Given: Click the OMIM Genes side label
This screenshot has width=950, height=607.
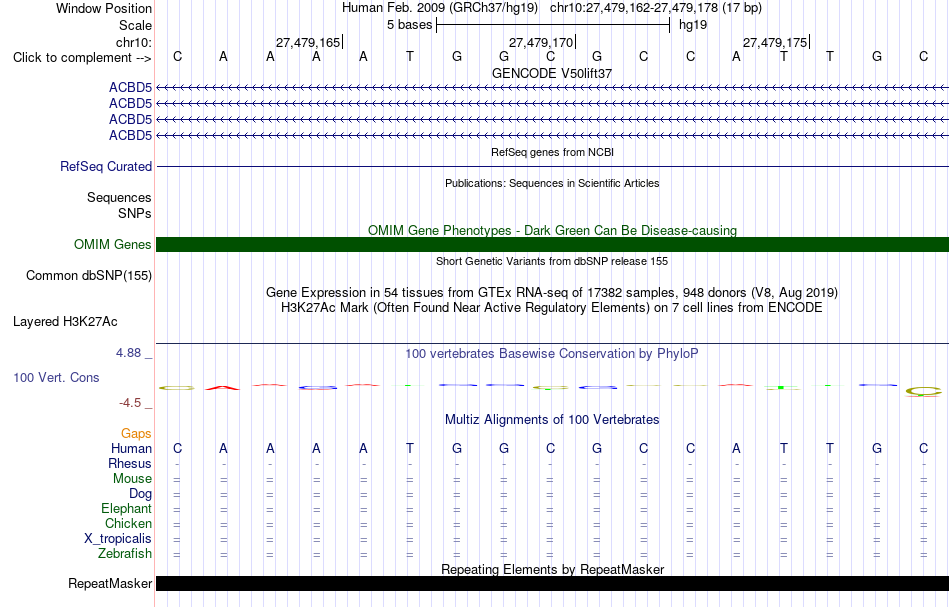Looking at the screenshot, I should coord(113,244).
